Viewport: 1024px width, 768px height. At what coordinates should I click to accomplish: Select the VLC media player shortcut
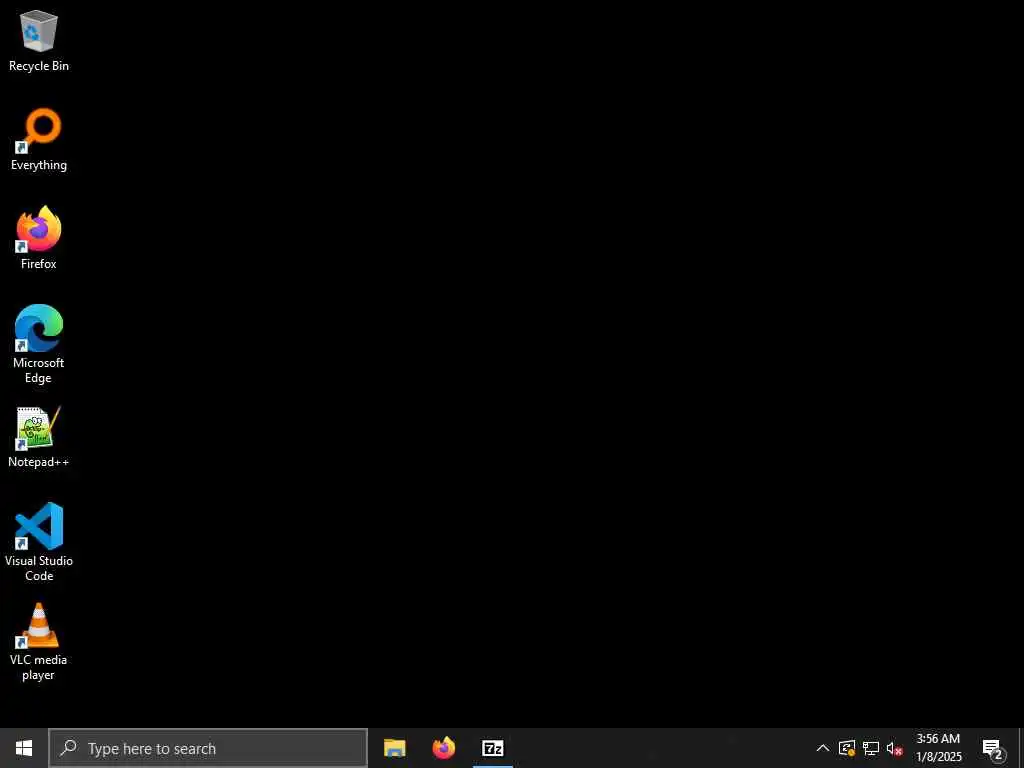click(39, 641)
